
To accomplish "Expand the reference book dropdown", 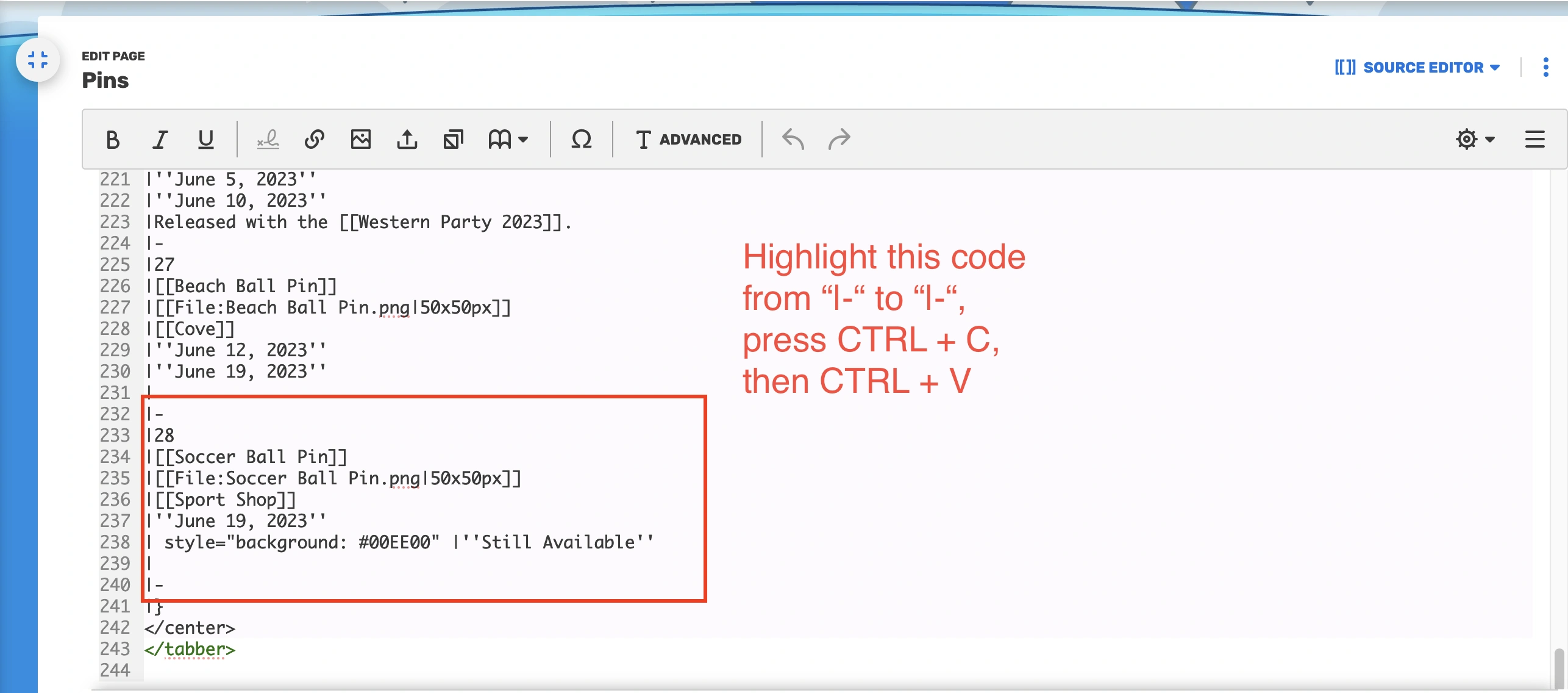I will coord(508,140).
